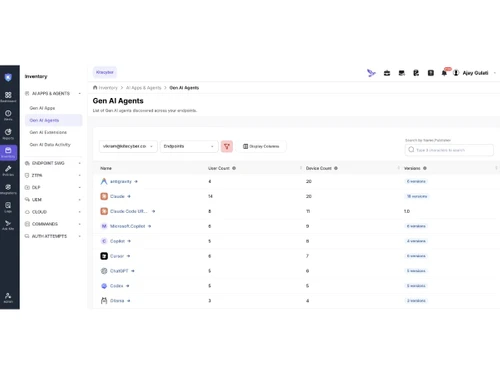Open Gen AI Apps in the sidebar
This screenshot has height=375, width=500.
42,108
